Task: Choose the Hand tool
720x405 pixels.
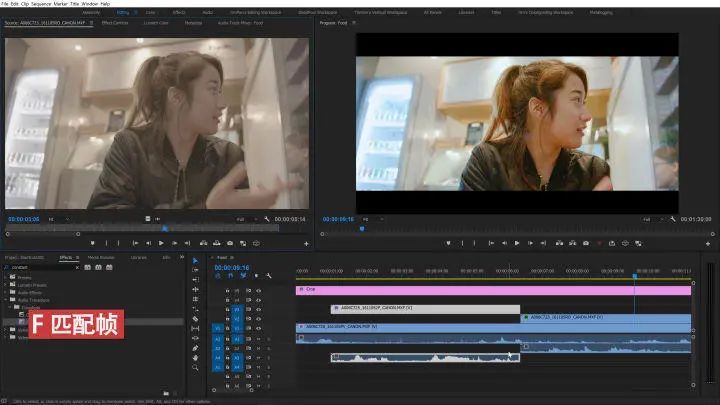Action: tap(196, 359)
